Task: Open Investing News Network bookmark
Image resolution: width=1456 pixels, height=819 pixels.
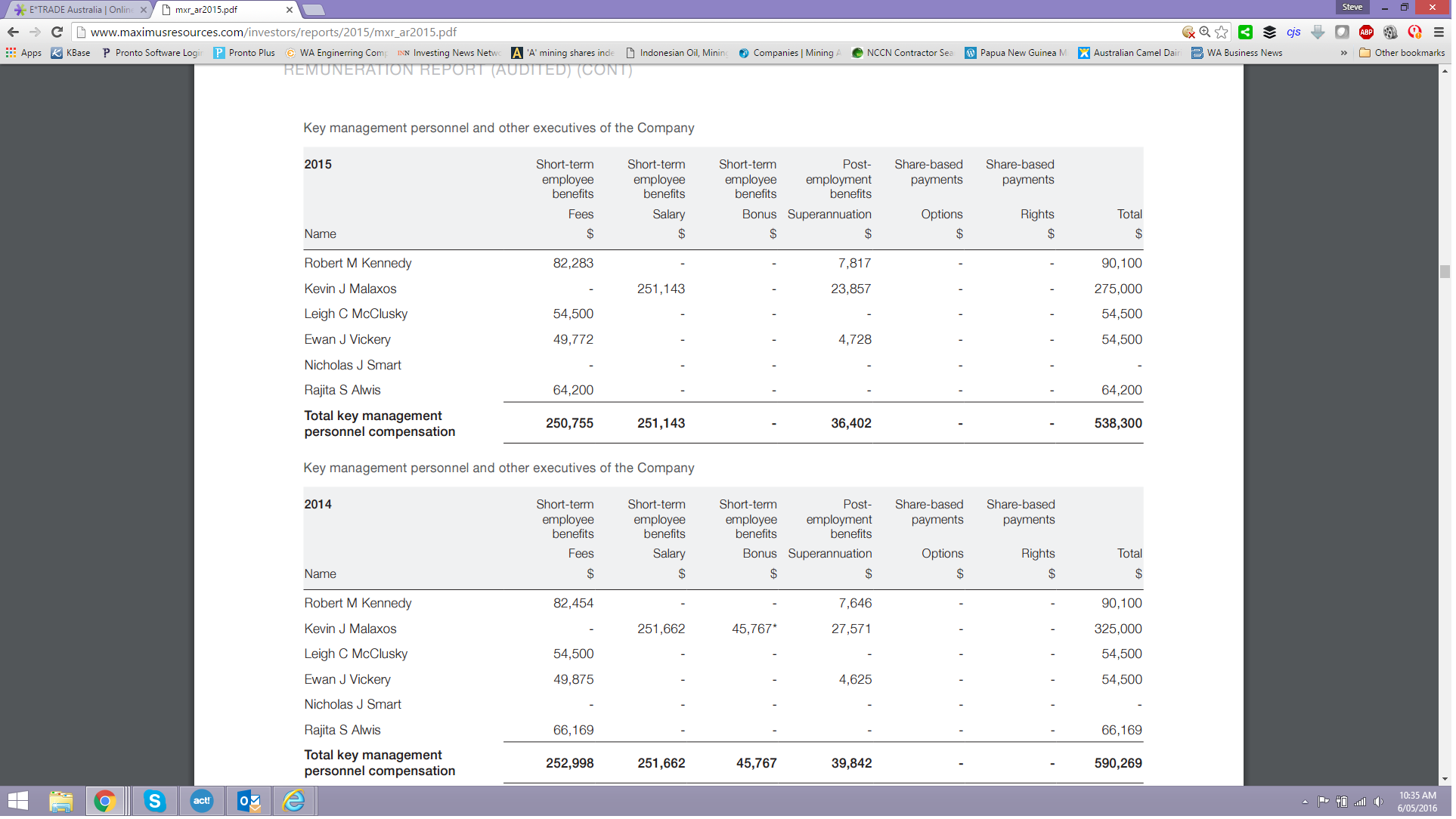Action: tap(451, 53)
